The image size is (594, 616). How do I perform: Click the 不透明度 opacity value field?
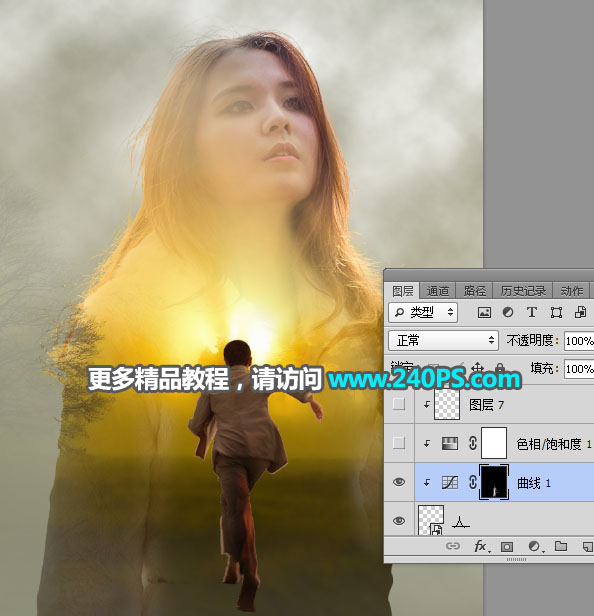579,341
